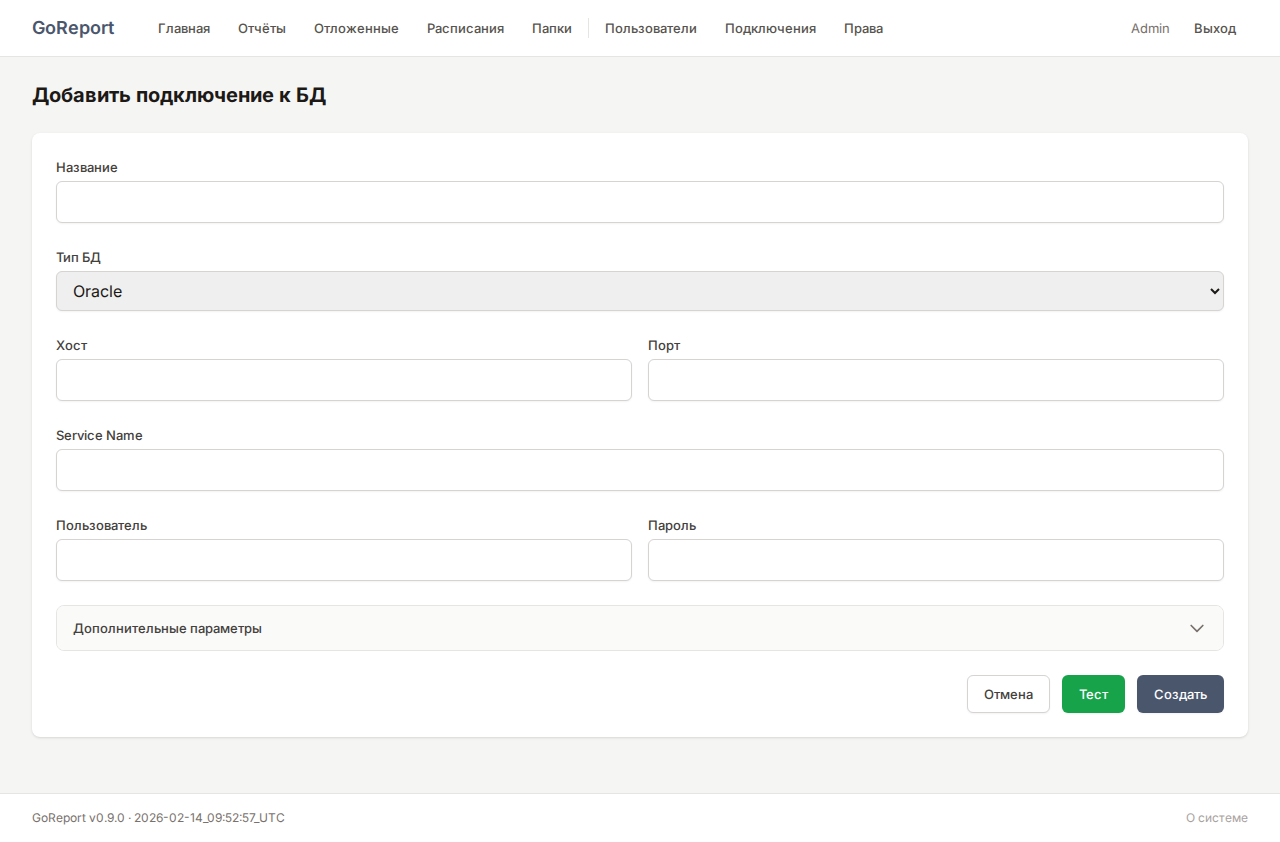Focus the Service Name field
1280x842 pixels.
tap(640, 470)
